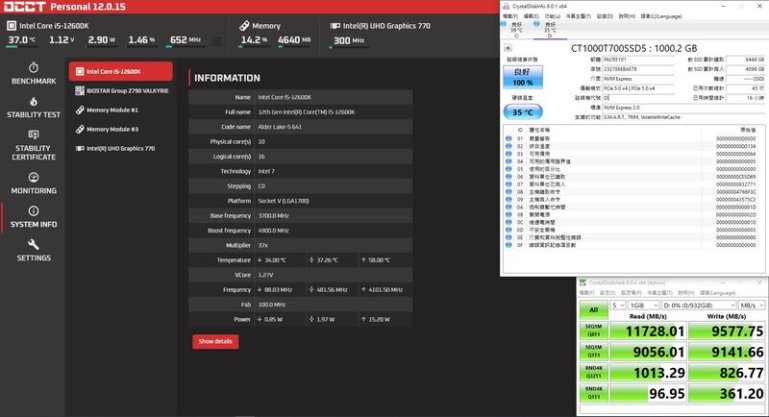Open the Stability Test flame icon

click(x=33, y=102)
